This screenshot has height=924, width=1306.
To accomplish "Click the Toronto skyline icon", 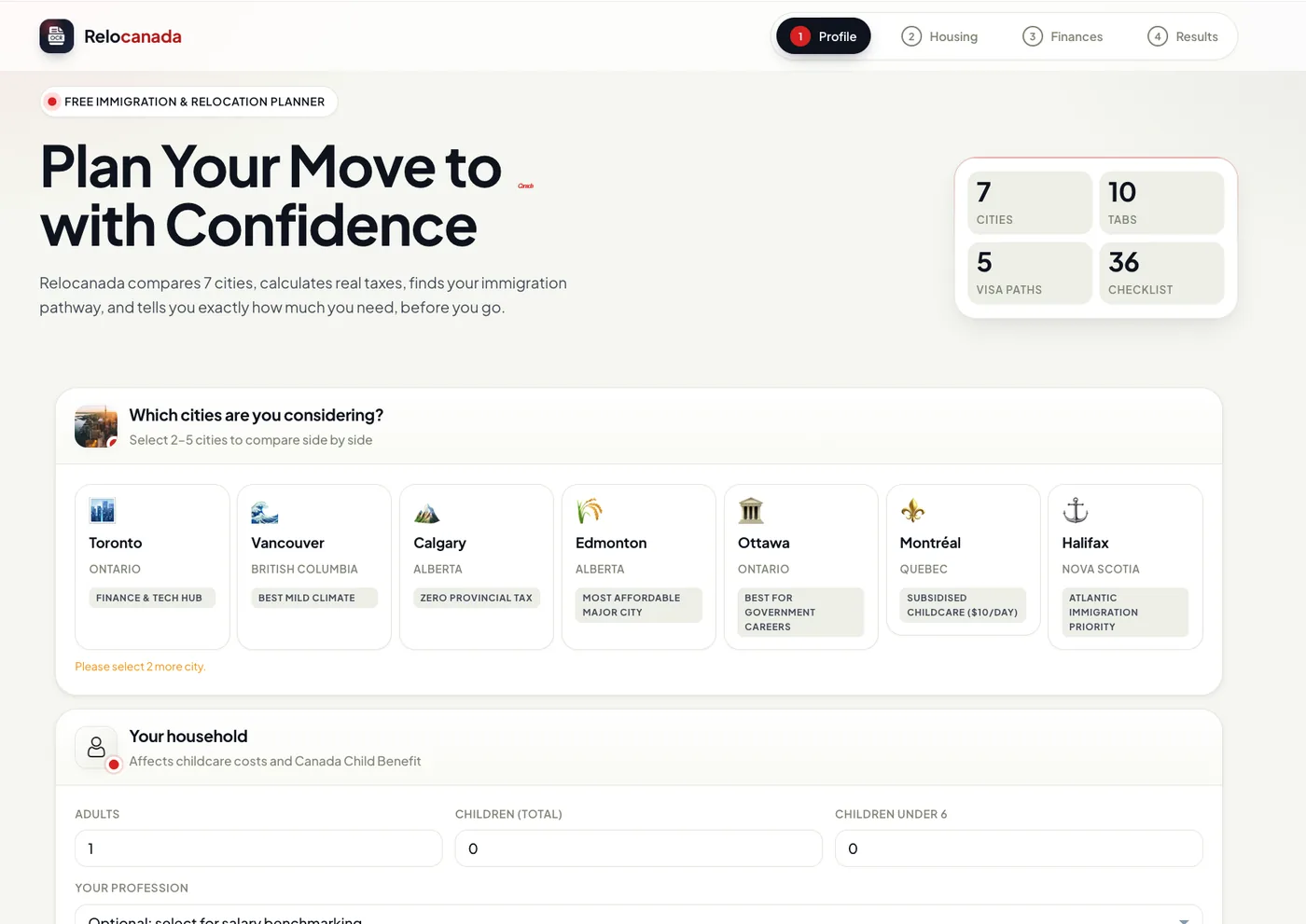I will click(x=103, y=511).
